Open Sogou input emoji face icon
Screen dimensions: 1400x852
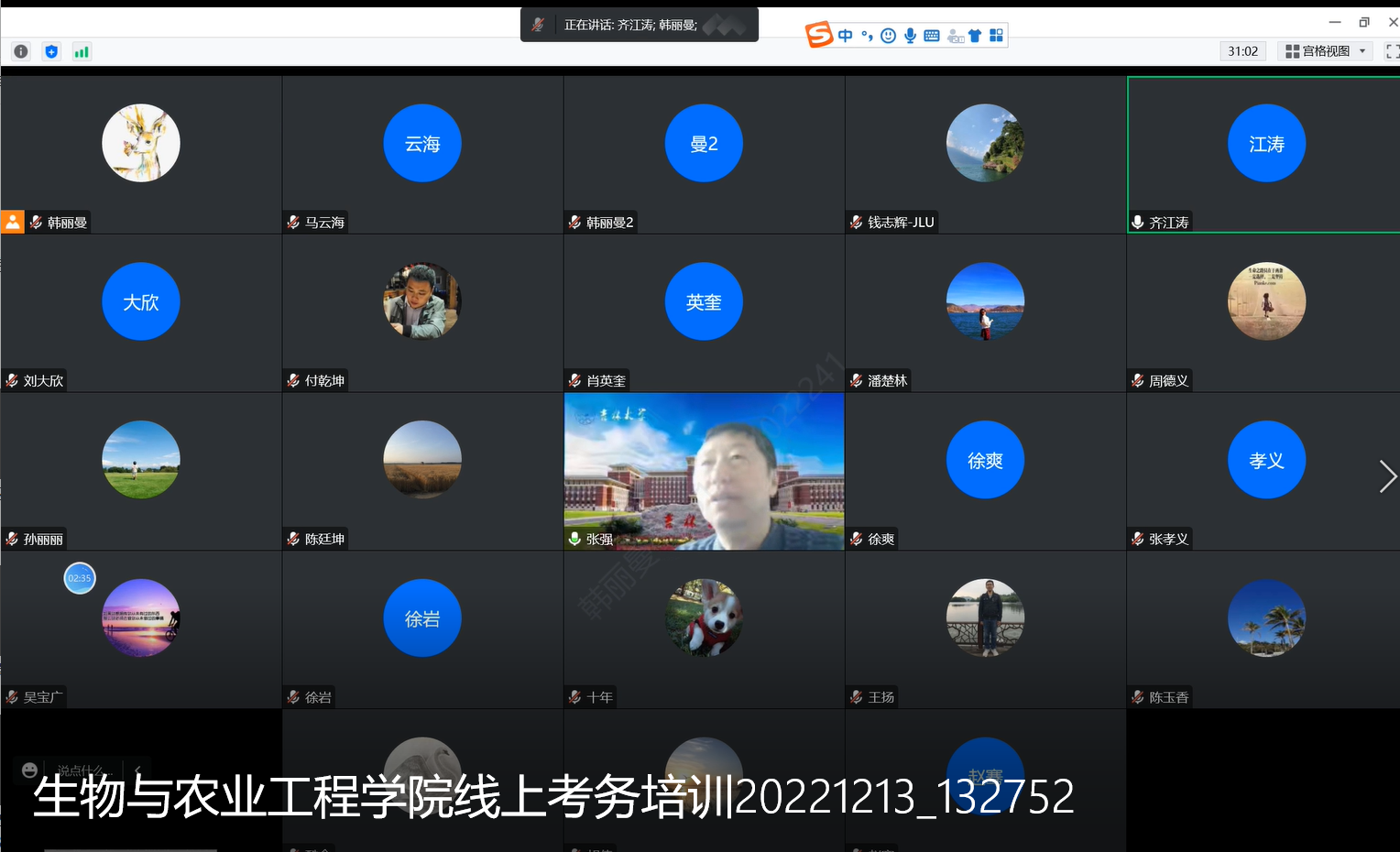pyautogui.click(x=888, y=36)
